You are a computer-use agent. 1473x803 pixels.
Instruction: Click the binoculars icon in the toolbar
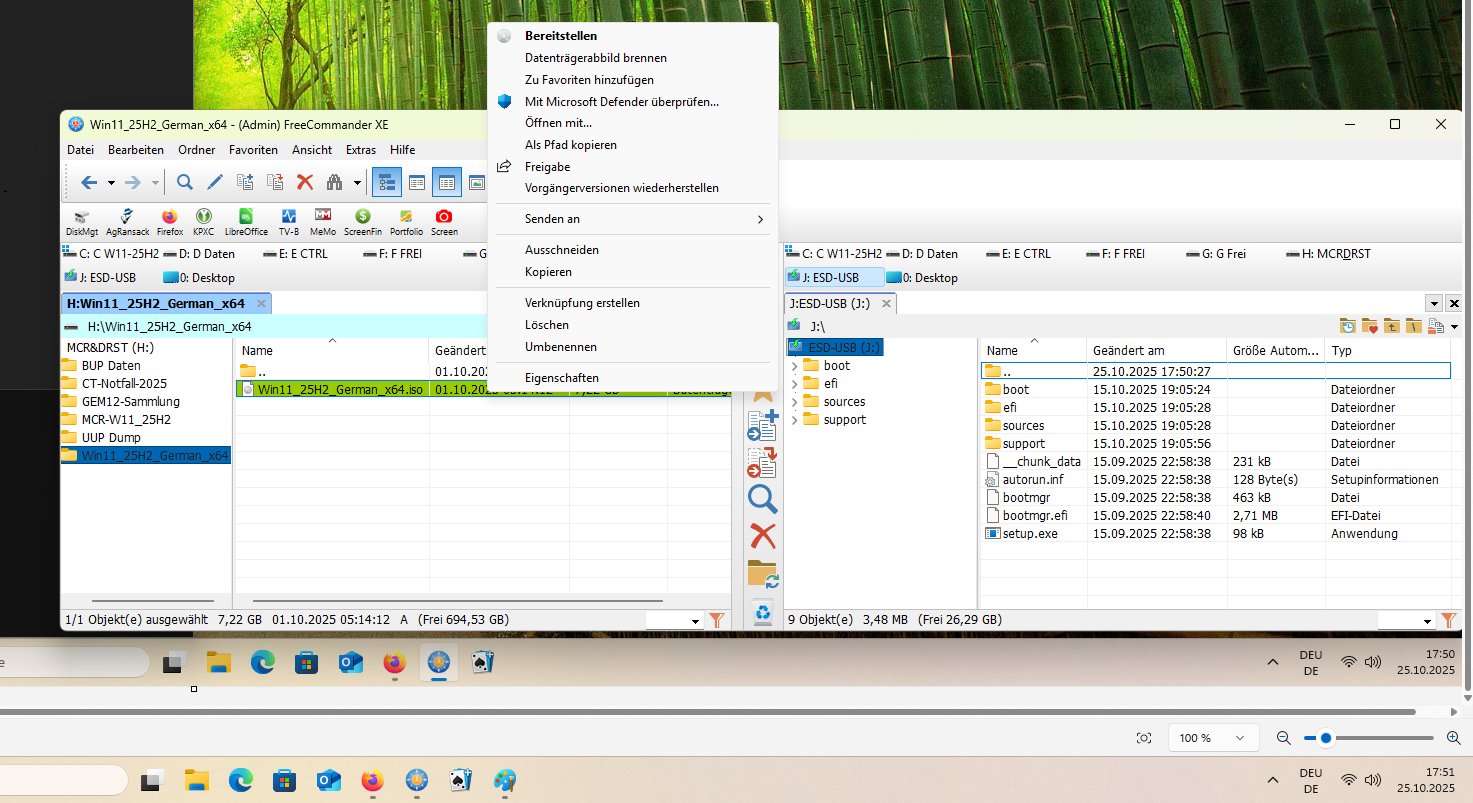[x=335, y=182]
